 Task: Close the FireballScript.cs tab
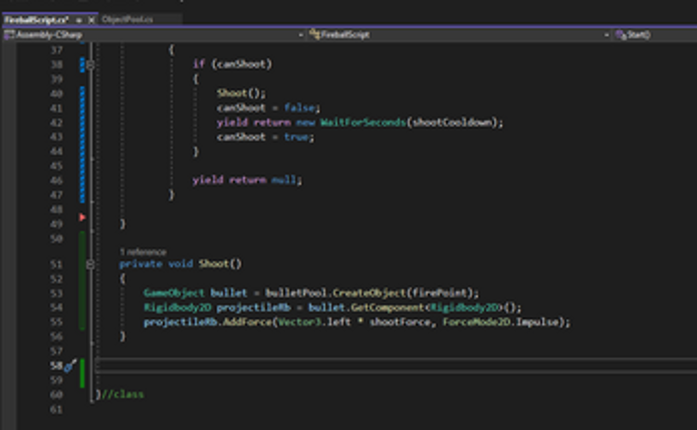[x=92, y=19]
